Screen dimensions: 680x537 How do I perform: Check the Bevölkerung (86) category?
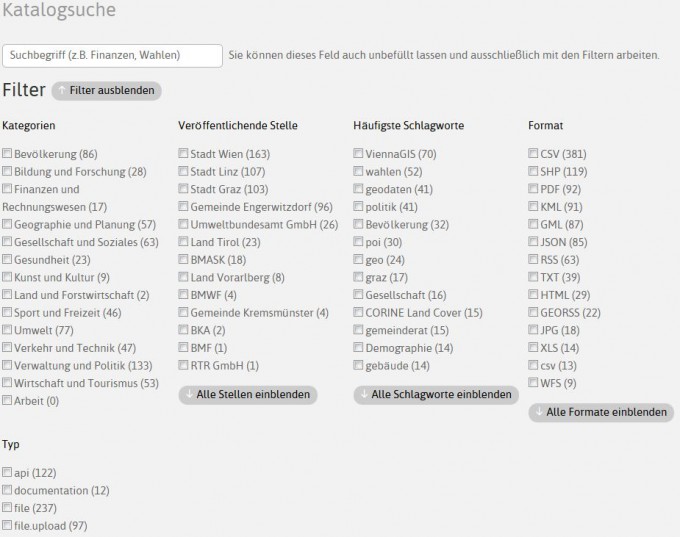7,153
